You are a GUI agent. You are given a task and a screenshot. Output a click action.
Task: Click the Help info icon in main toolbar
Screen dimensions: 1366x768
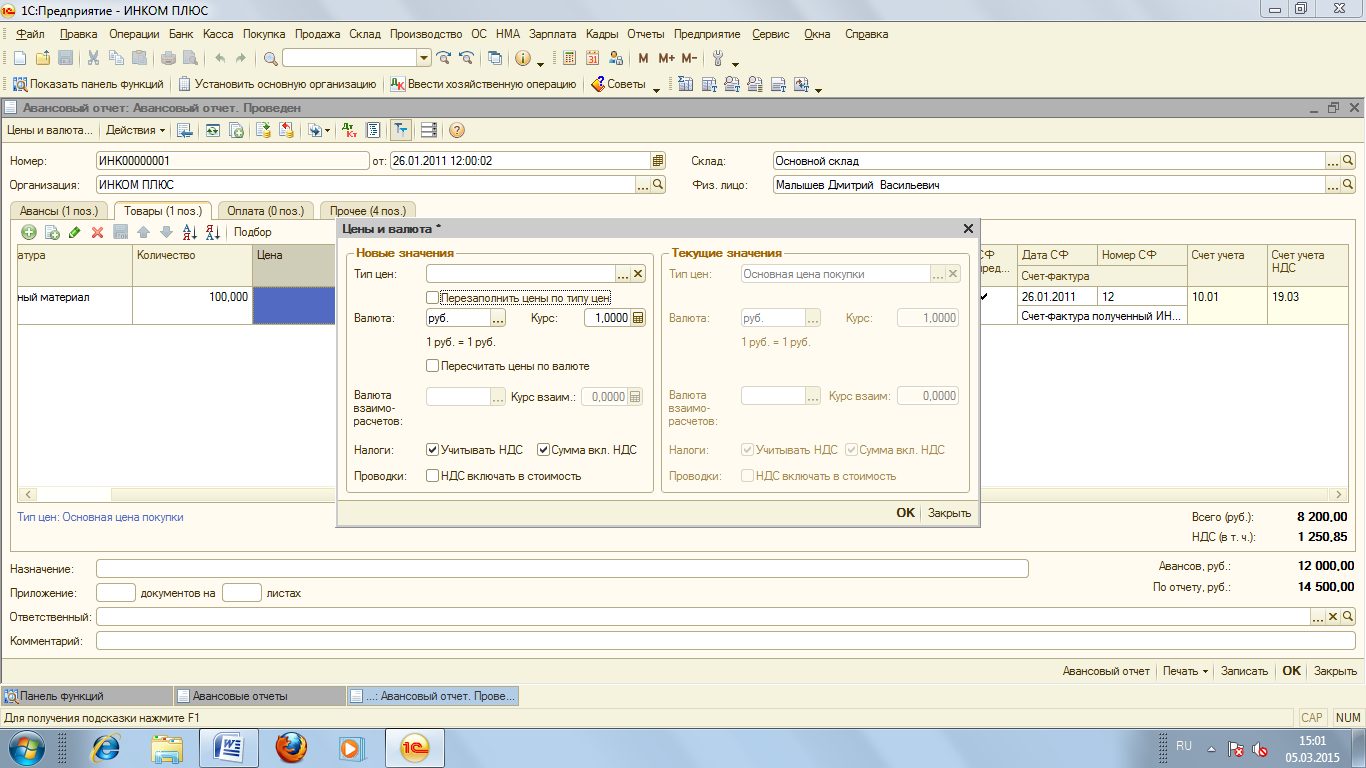click(522, 58)
